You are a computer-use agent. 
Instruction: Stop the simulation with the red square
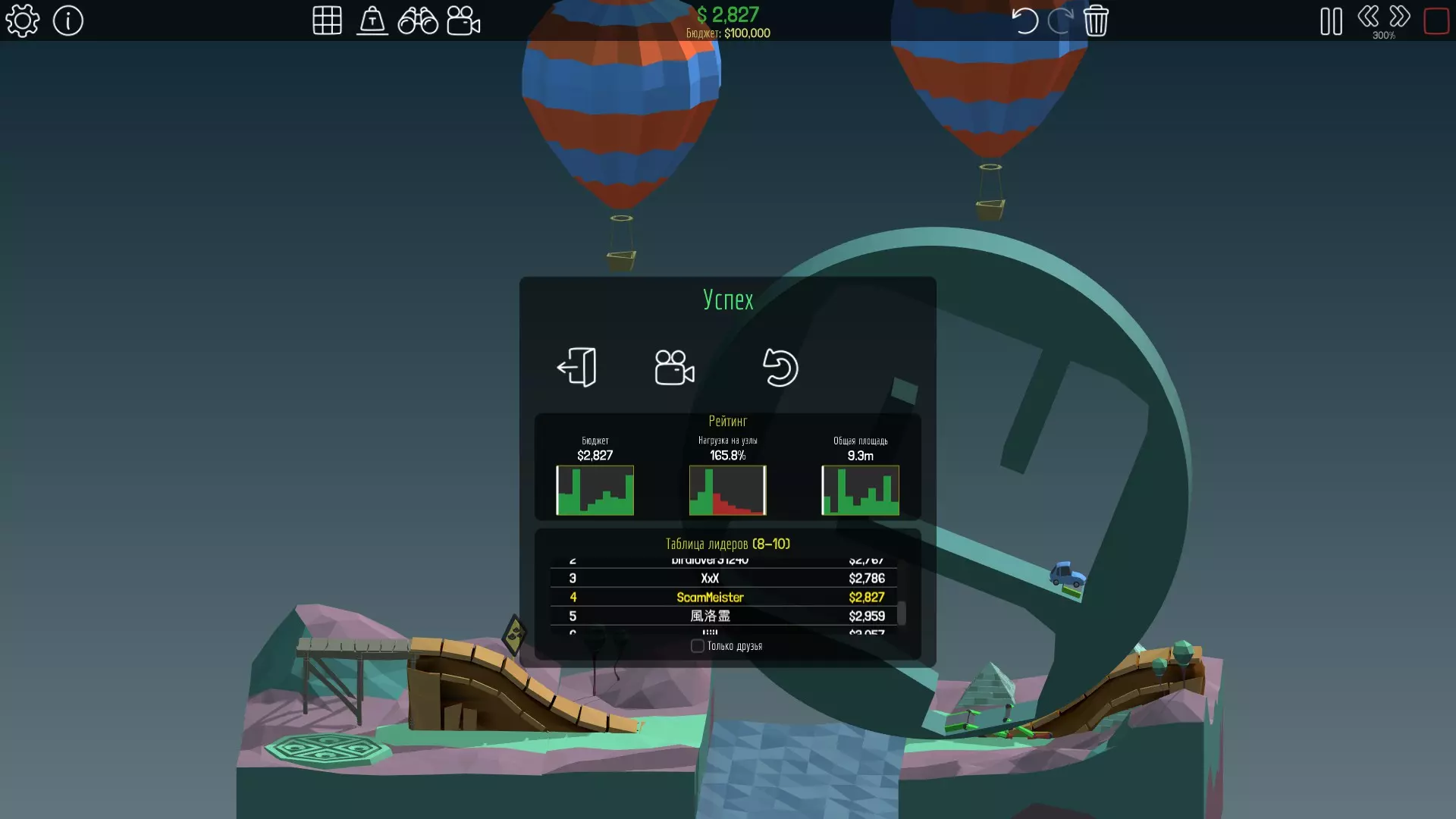tap(1436, 20)
